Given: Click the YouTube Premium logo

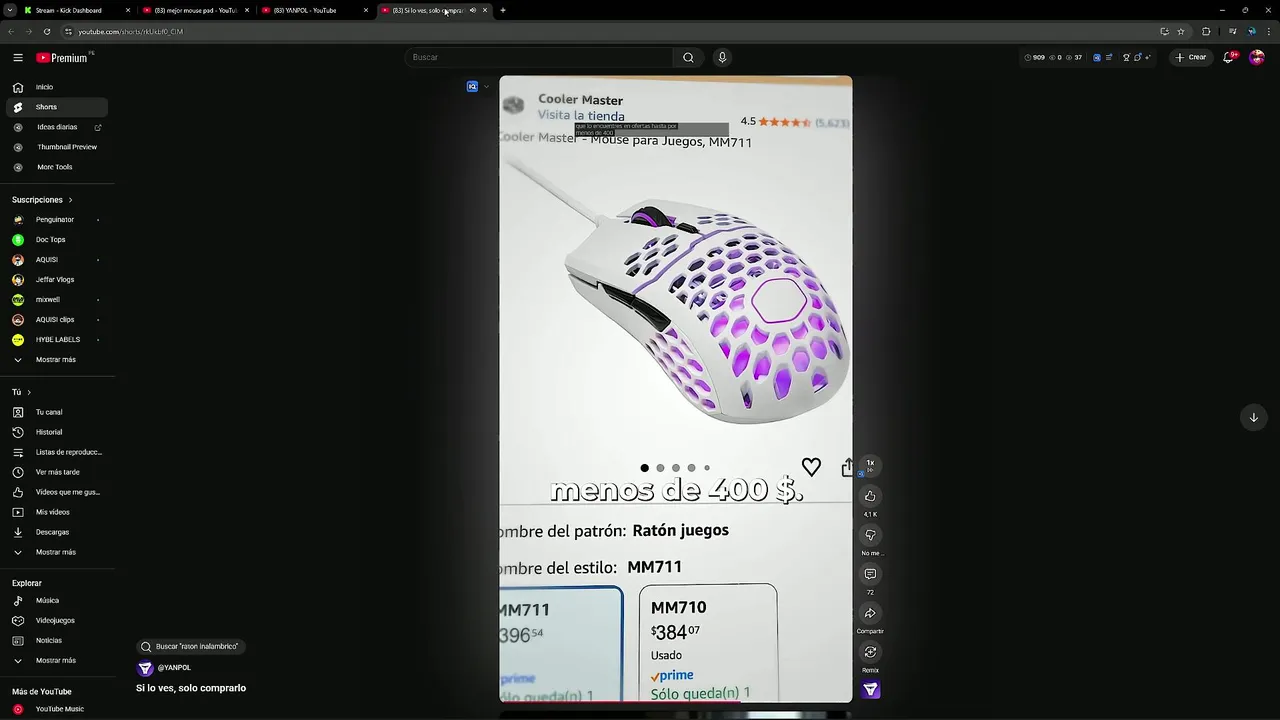Looking at the screenshot, I should tap(64, 58).
